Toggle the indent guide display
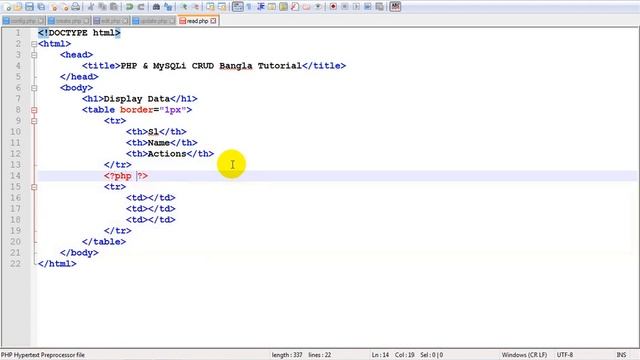The height and width of the screenshot is (360, 640). tap(260, 7)
